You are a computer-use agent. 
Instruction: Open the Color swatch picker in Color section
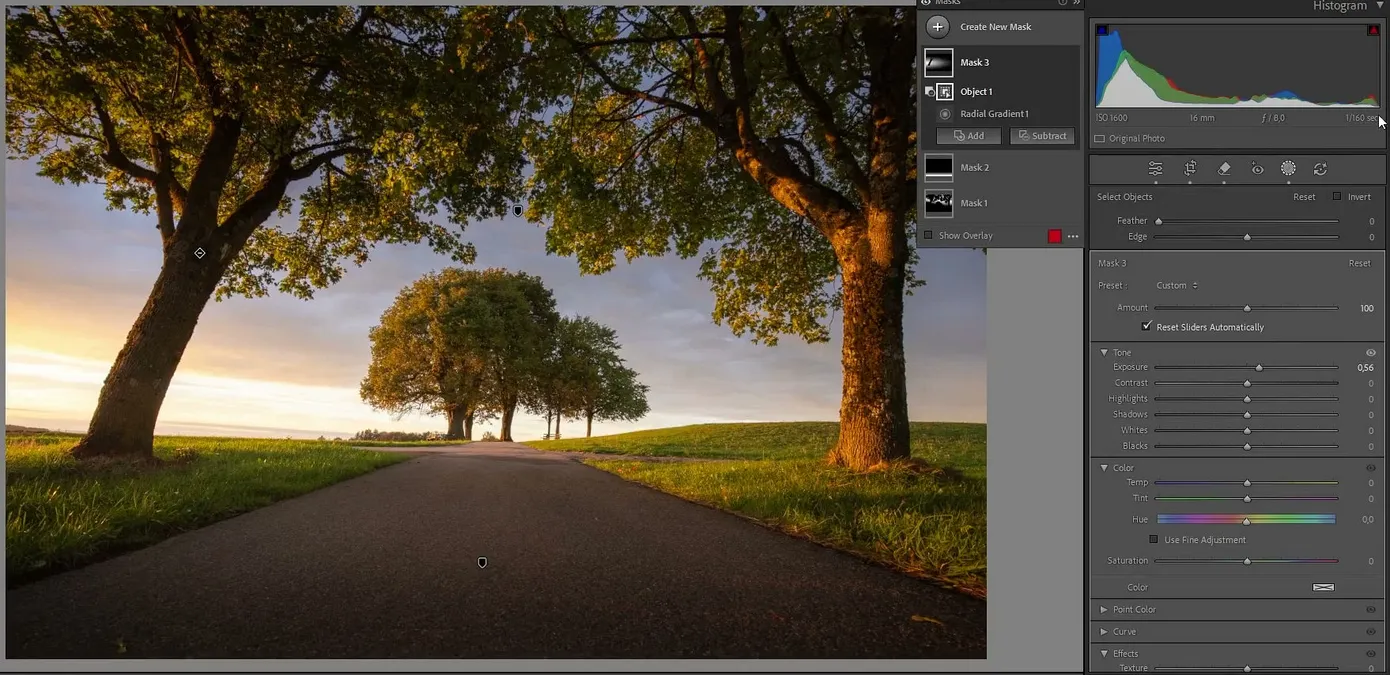[1323, 587]
